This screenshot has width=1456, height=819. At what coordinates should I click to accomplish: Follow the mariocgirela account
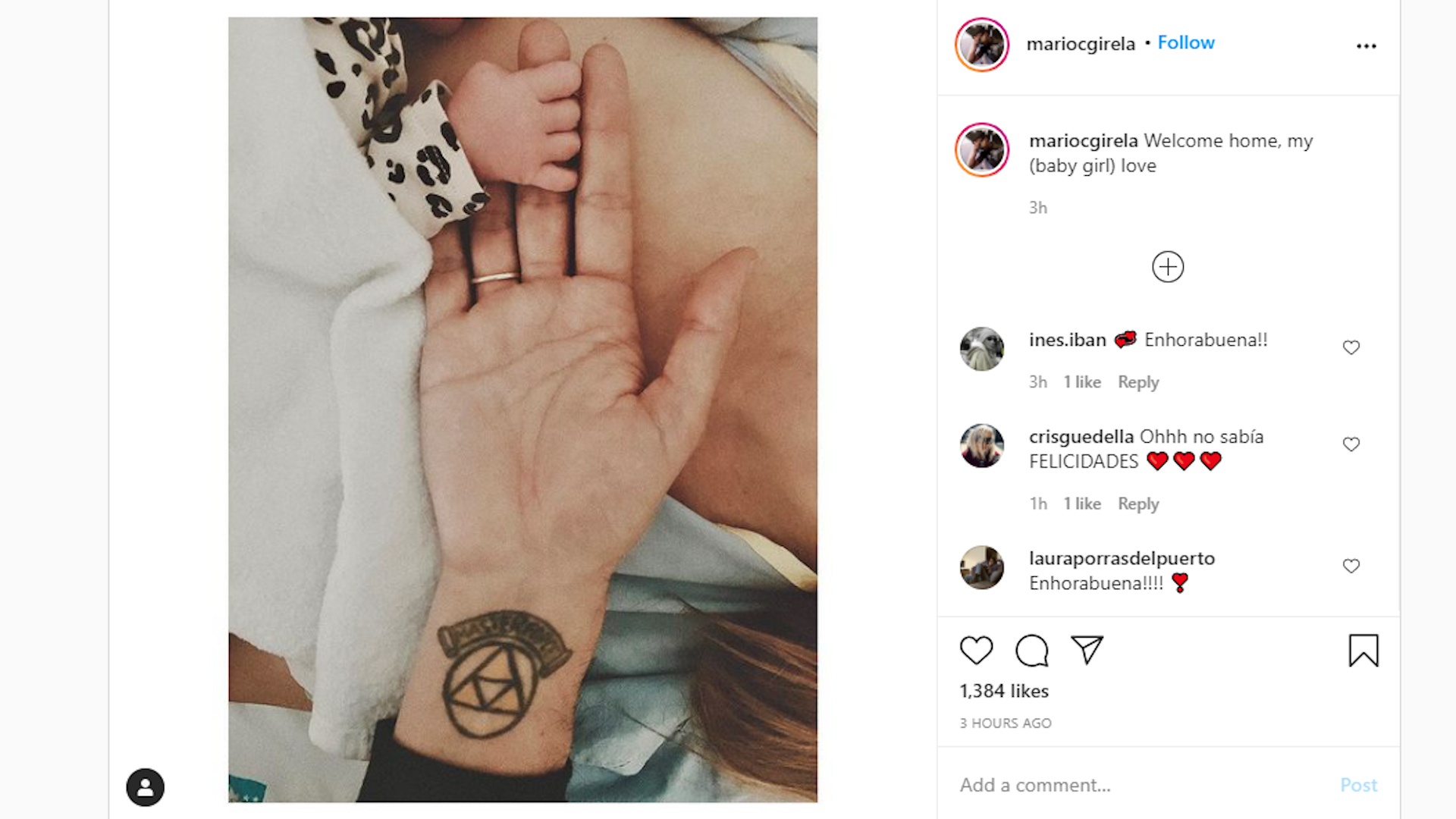click(x=1186, y=42)
